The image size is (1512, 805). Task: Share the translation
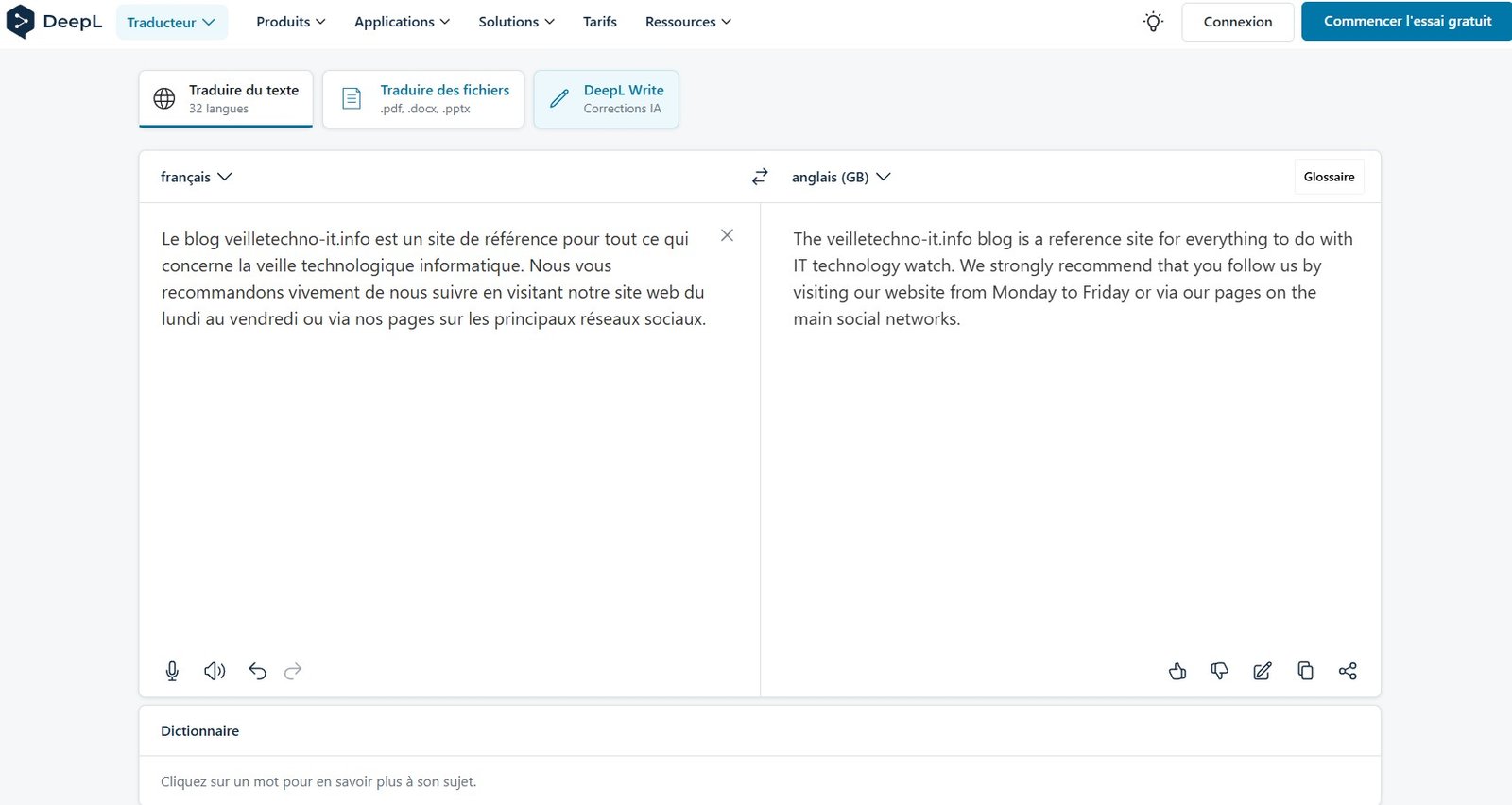pos(1348,671)
